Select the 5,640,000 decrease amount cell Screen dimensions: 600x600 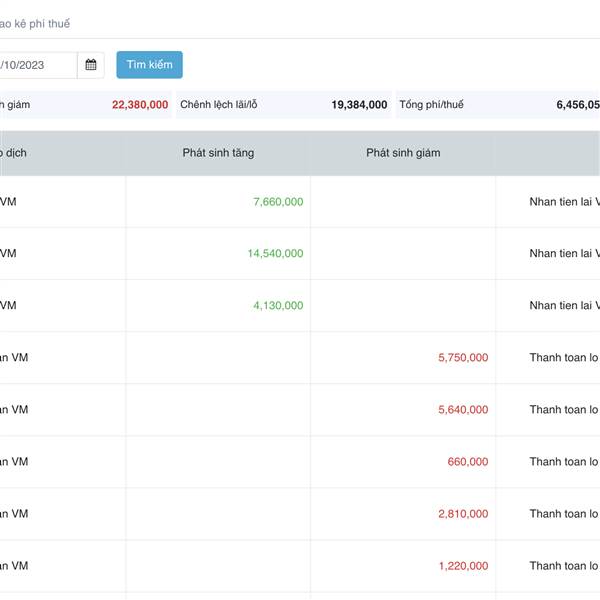point(463,410)
